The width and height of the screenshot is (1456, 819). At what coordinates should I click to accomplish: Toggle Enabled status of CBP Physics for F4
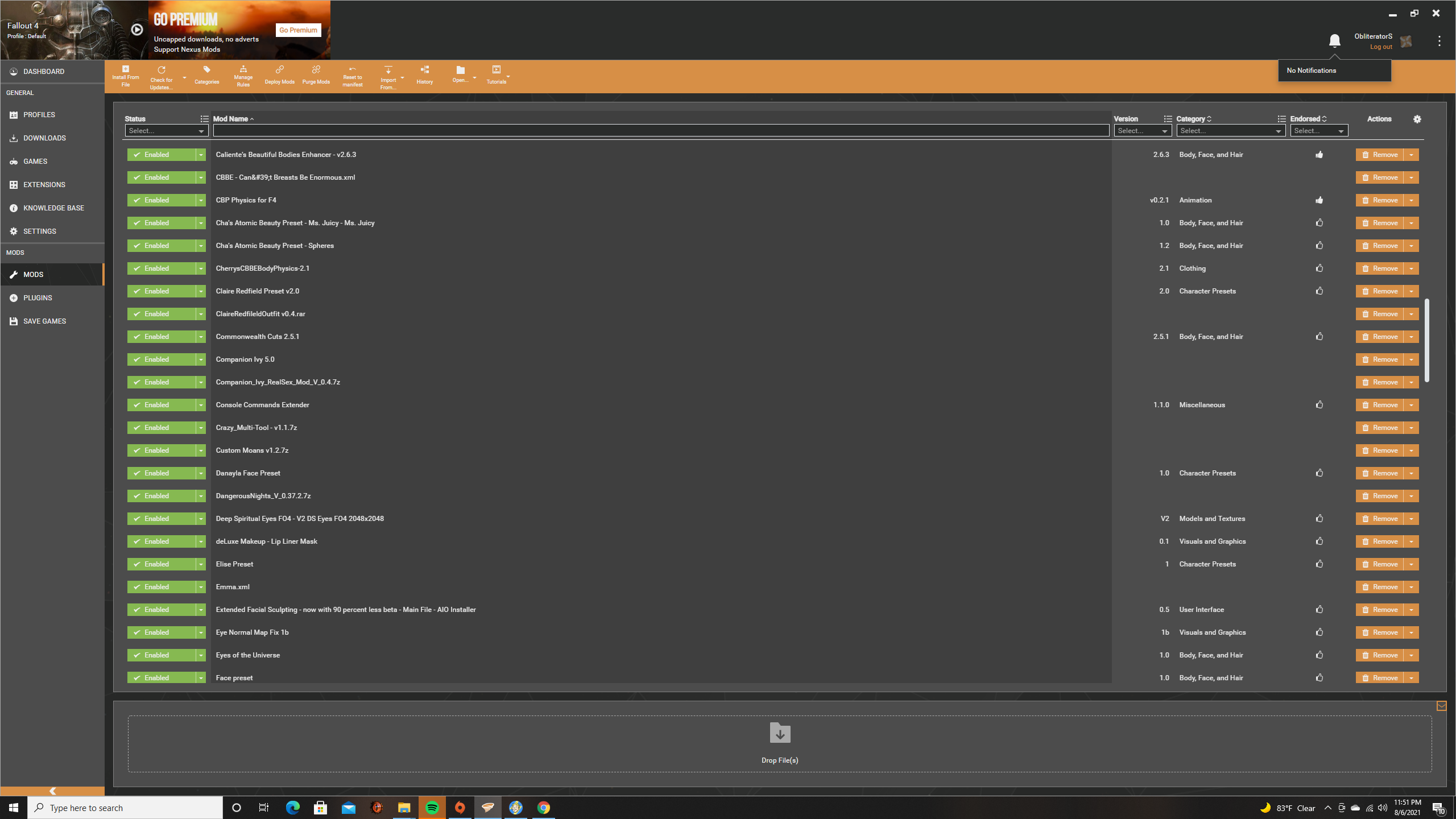click(162, 200)
